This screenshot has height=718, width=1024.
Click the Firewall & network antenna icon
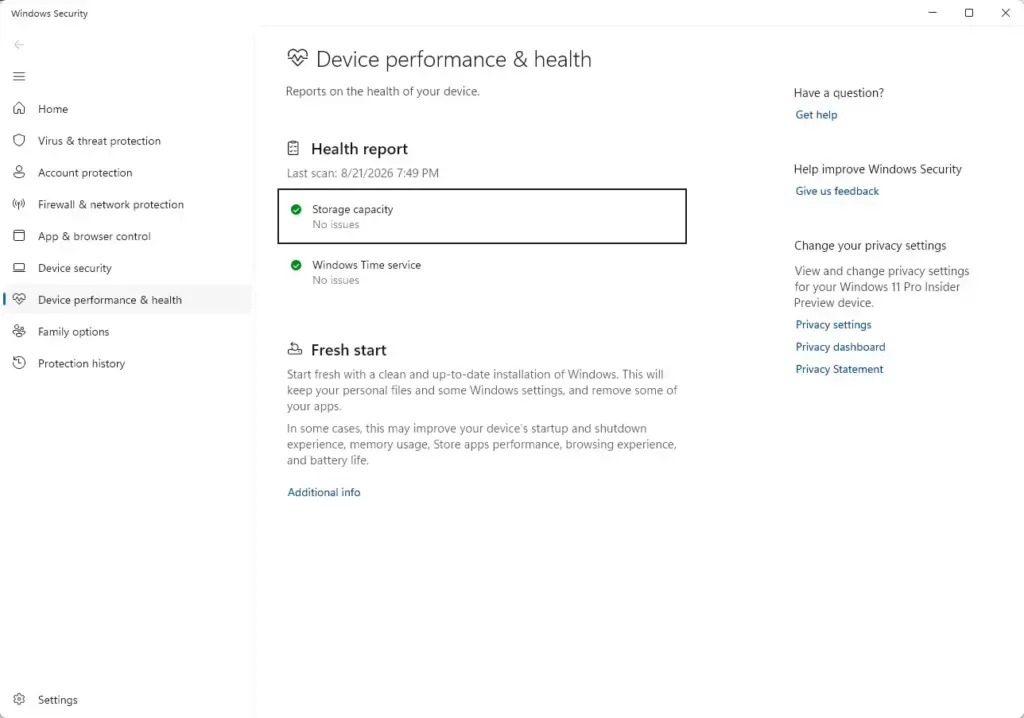coord(19,204)
